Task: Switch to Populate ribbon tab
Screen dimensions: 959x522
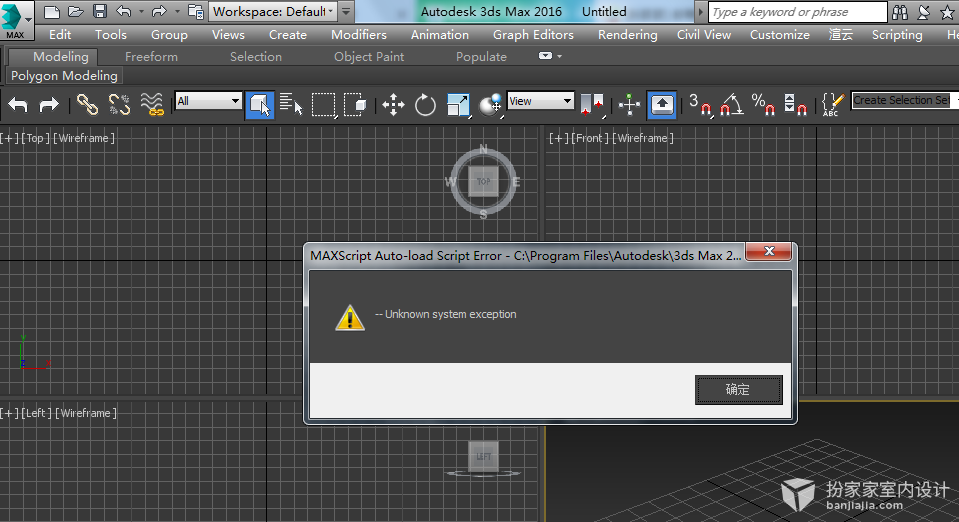Action: point(481,57)
